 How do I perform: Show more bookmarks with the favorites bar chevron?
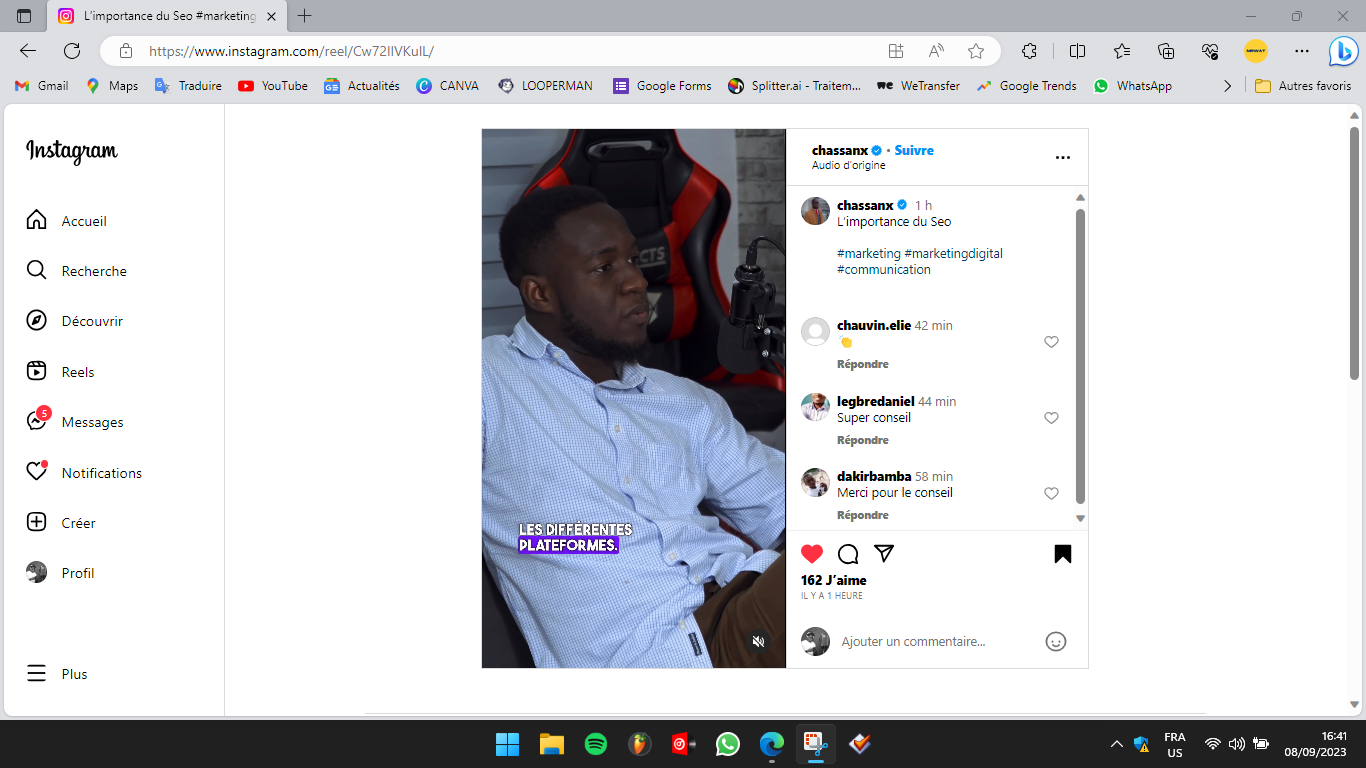coord(1227,86)
